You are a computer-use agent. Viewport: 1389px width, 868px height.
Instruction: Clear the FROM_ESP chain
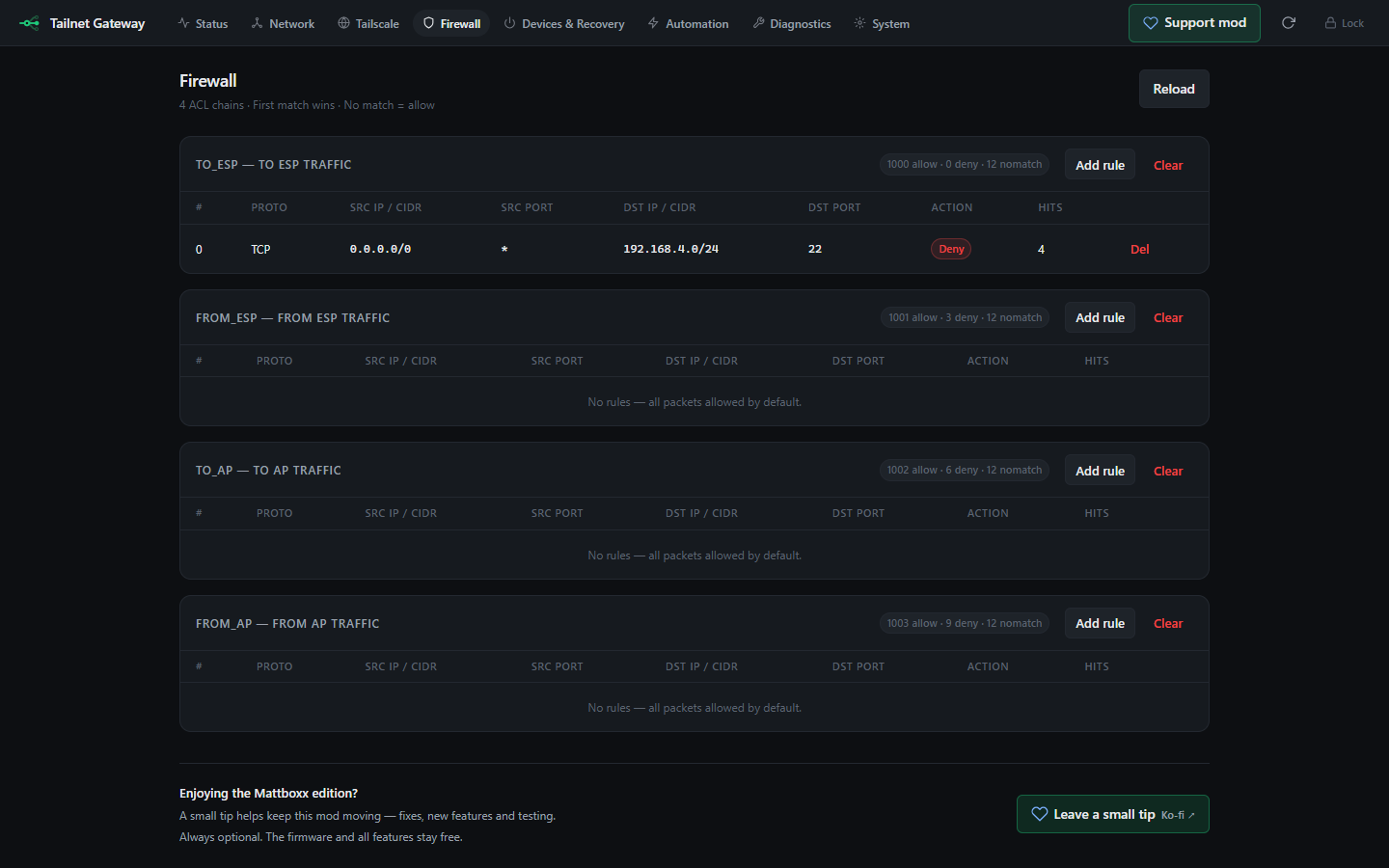pyautogui.click(x=1168, y=317)
